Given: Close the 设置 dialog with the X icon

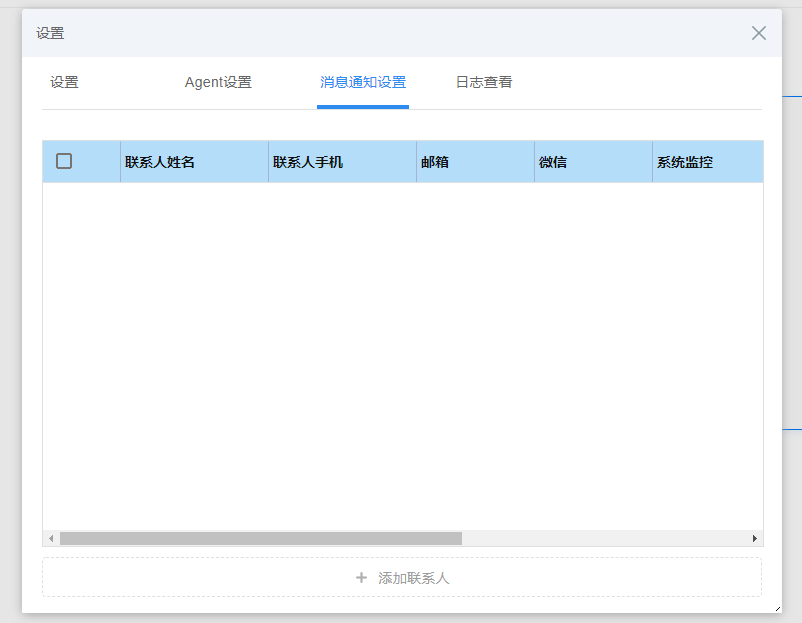Looking at the screenshot, I should (759, 33).
